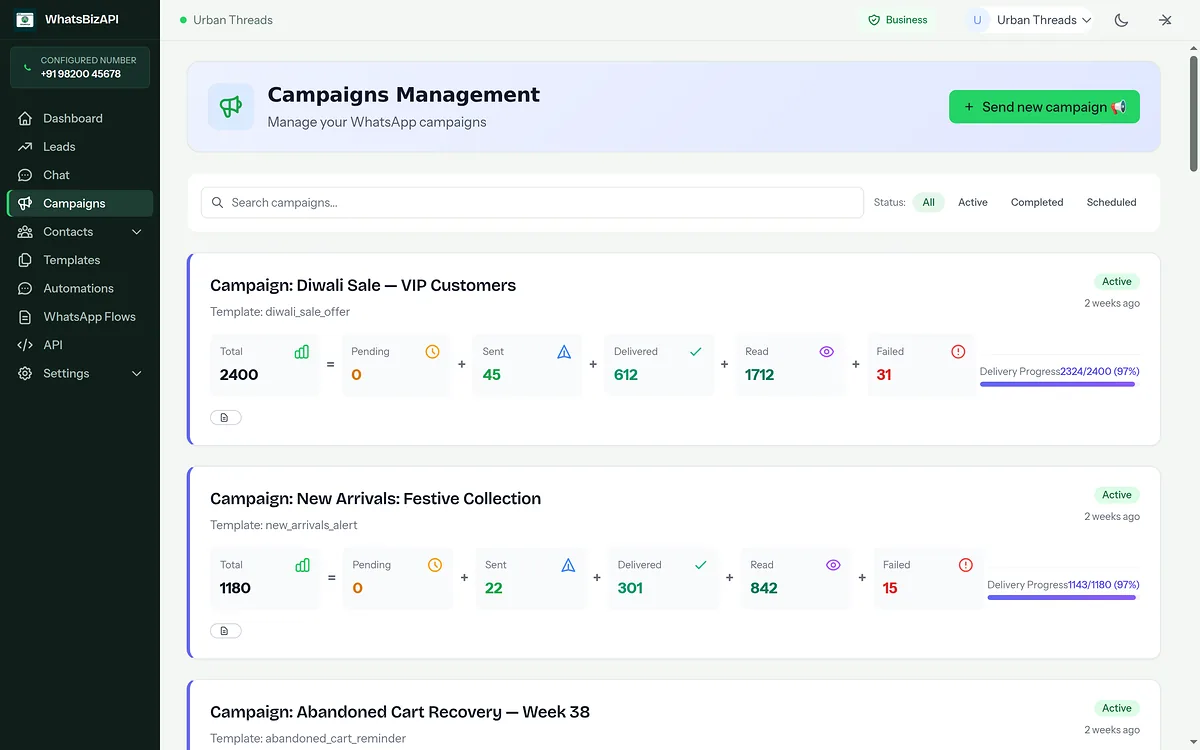Click the Diwali Sale delivery progress bar
This screenshot has width=1200, height=750.
(x=1058, y=384)
